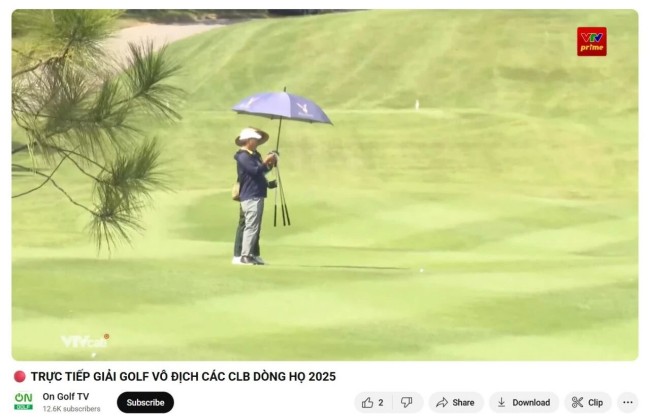Open the On Golf TV channel link
Image resolution: width=650 pixels, height=418 pixels.
click(x=65, y=396)
